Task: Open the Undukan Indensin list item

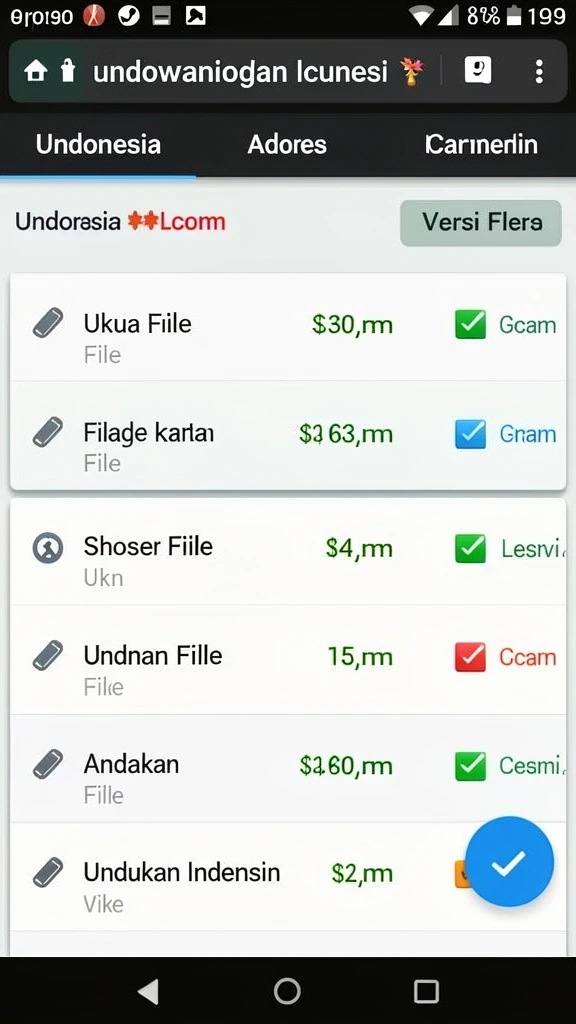Action: tap(288, 877)
